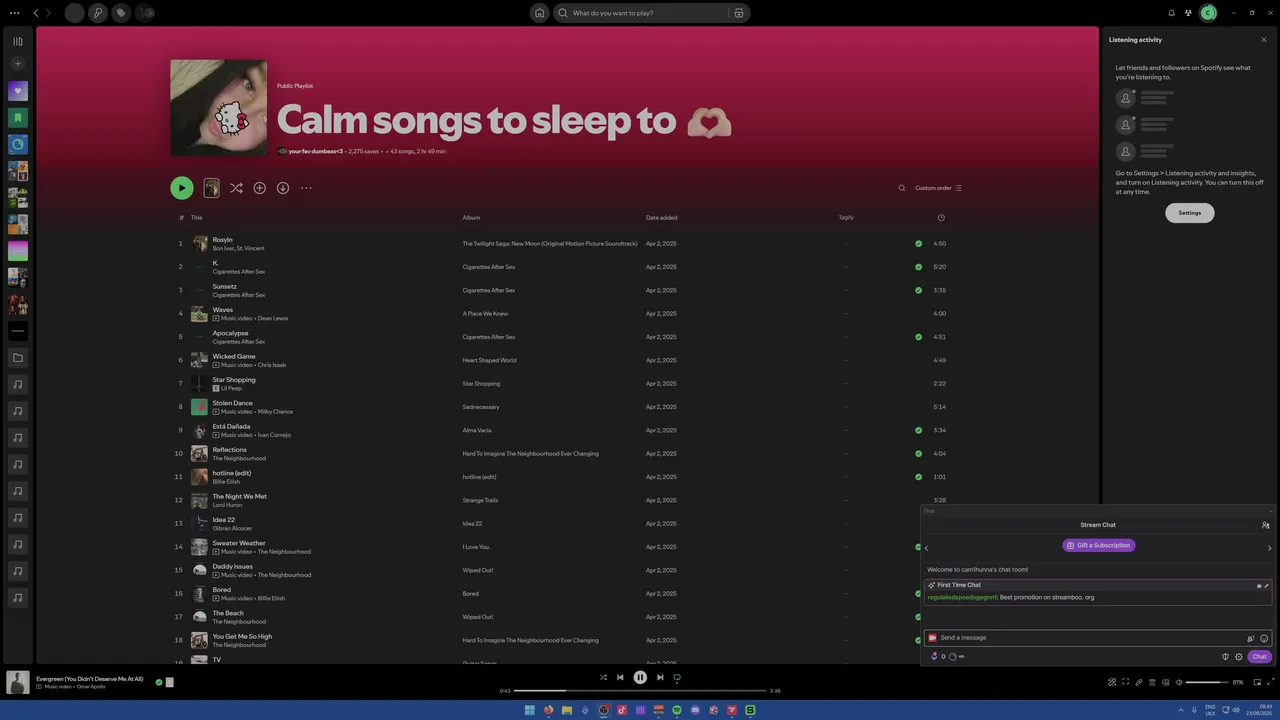Open the Friend Activity icon in top bar
Screen dimensions: 1280x720
(x=1188, y=13)
